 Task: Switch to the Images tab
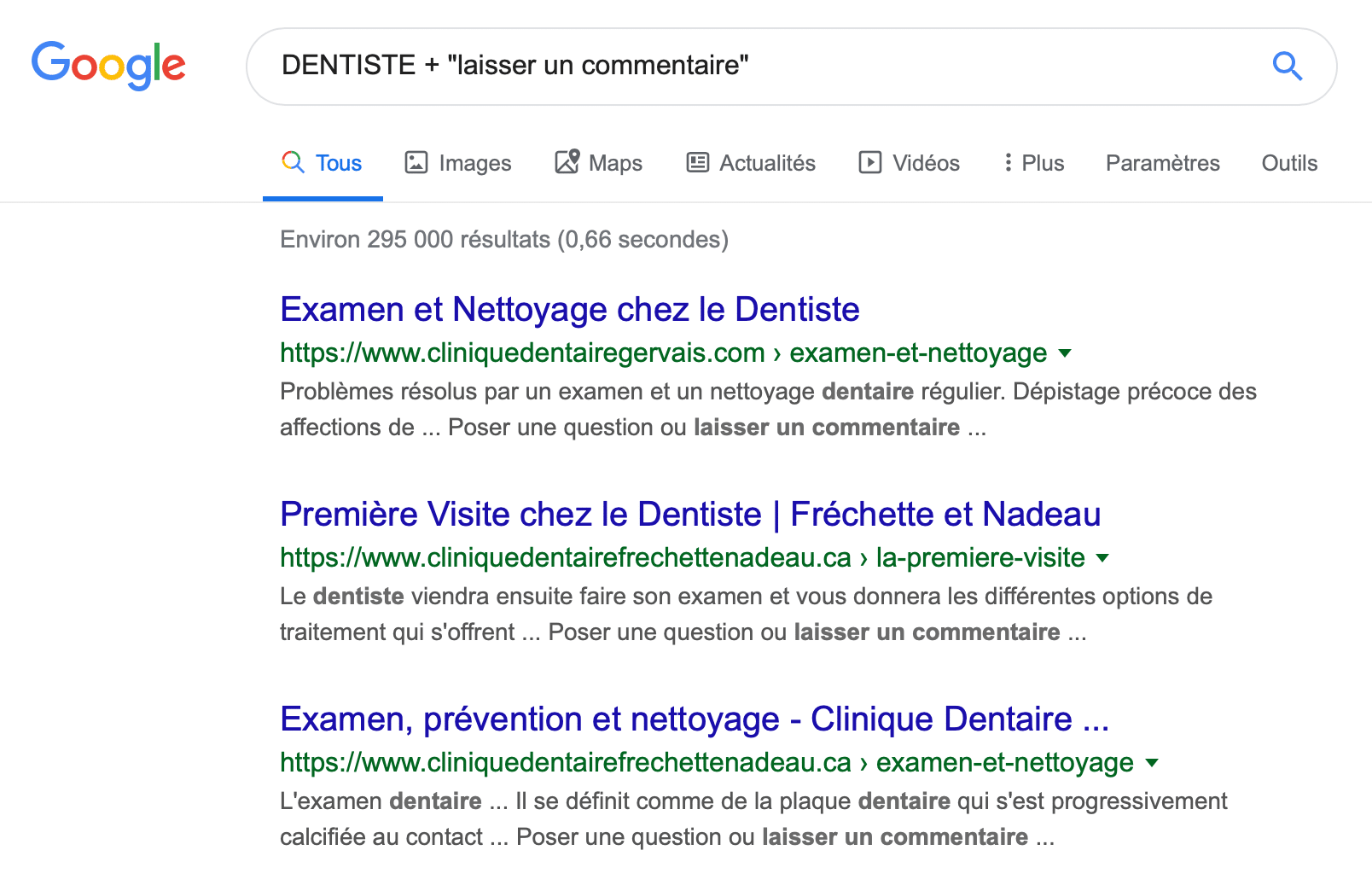point(458,163)
